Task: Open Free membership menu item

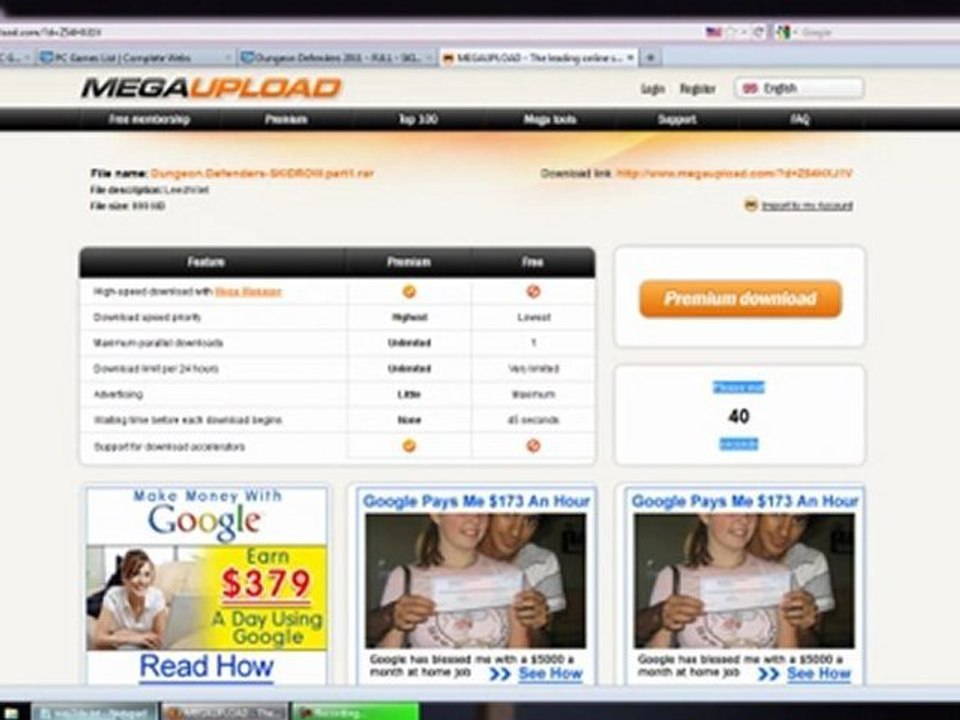Action: [149, 119]
